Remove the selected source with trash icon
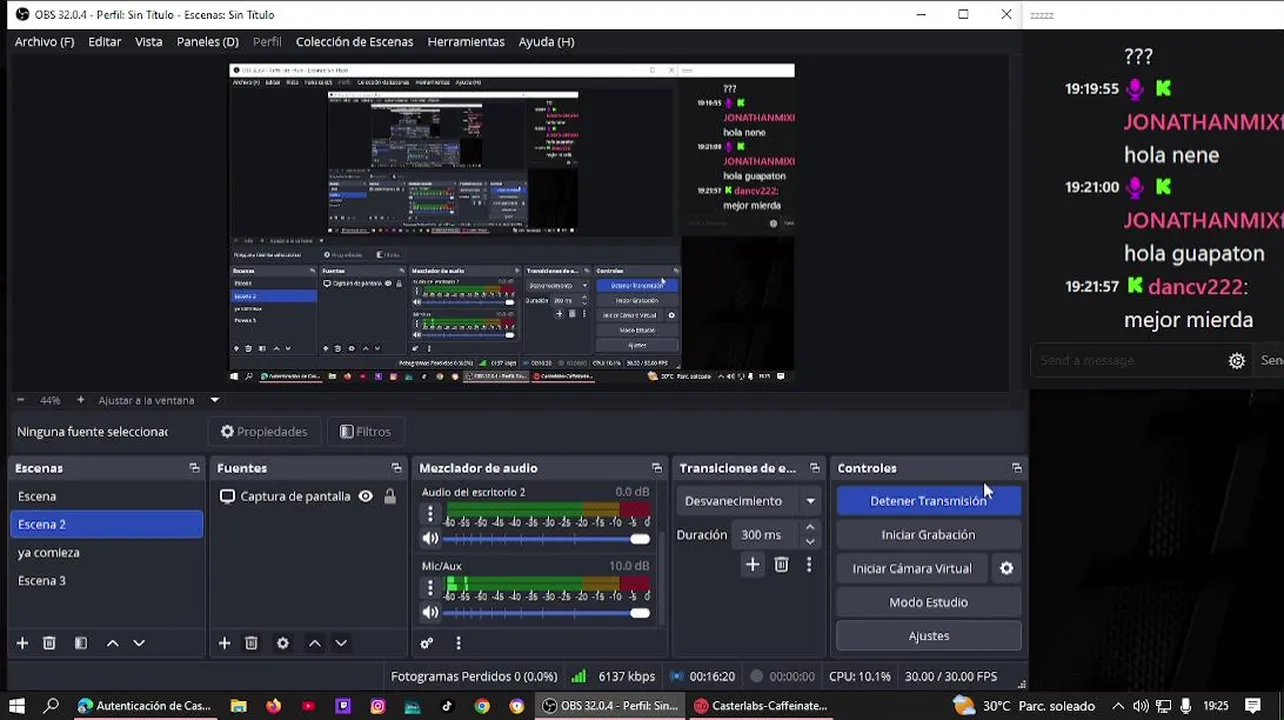Image resolution: width=1284 pixels, height=720 pixels. 251,643
